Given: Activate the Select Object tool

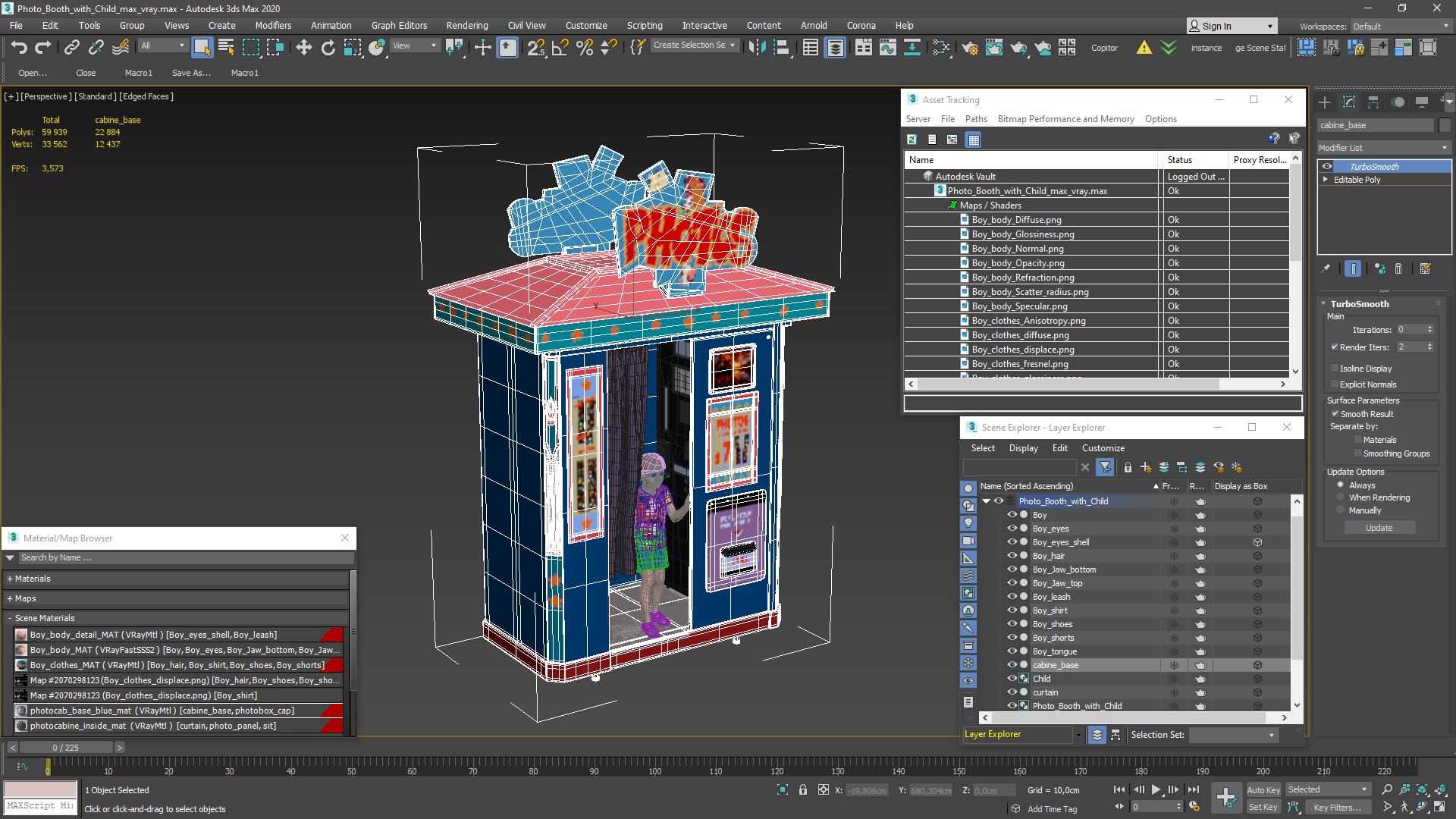Looking at the screenshot, I should tap(202, 47).
